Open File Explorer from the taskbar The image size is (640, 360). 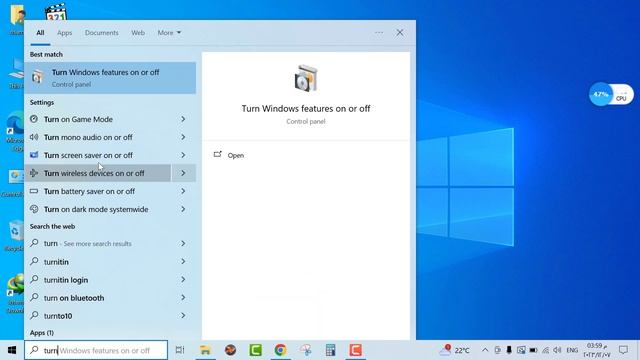point(205,350)
